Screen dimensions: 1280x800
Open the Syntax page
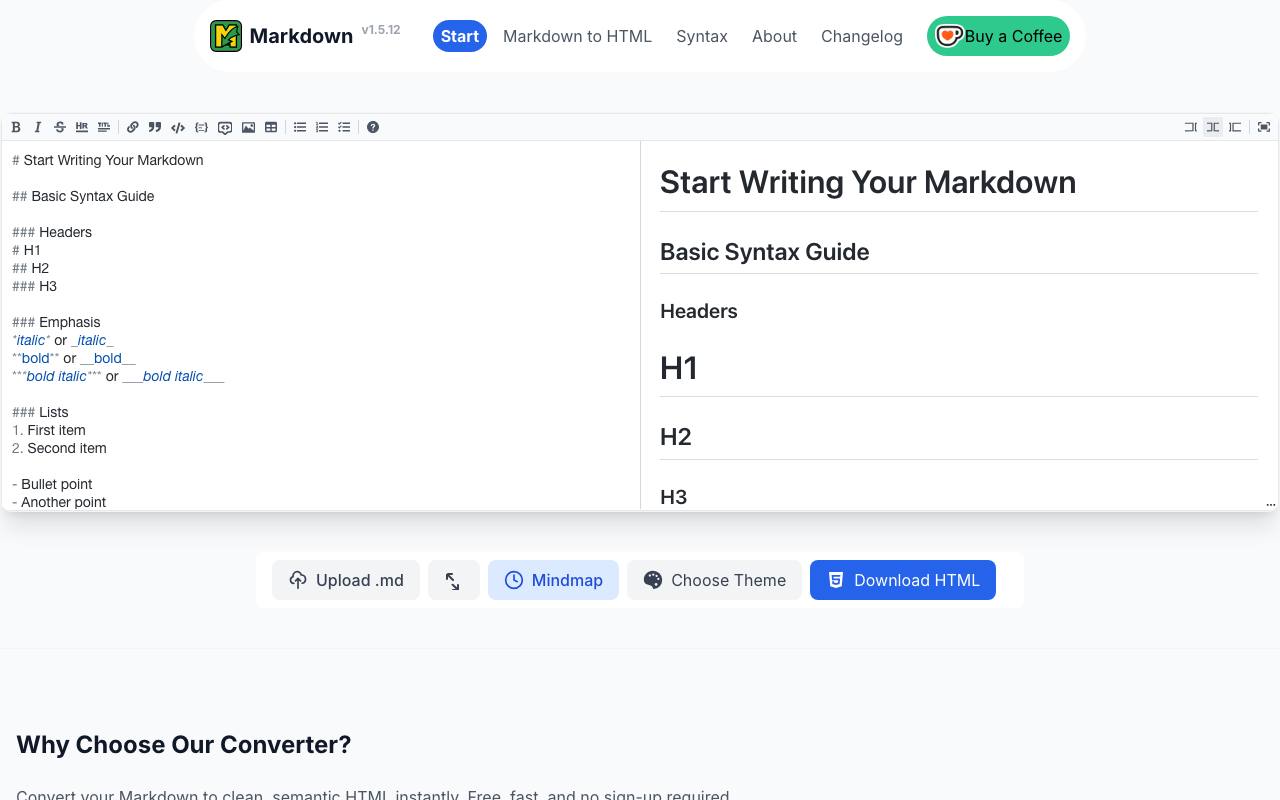coord(702,36)
